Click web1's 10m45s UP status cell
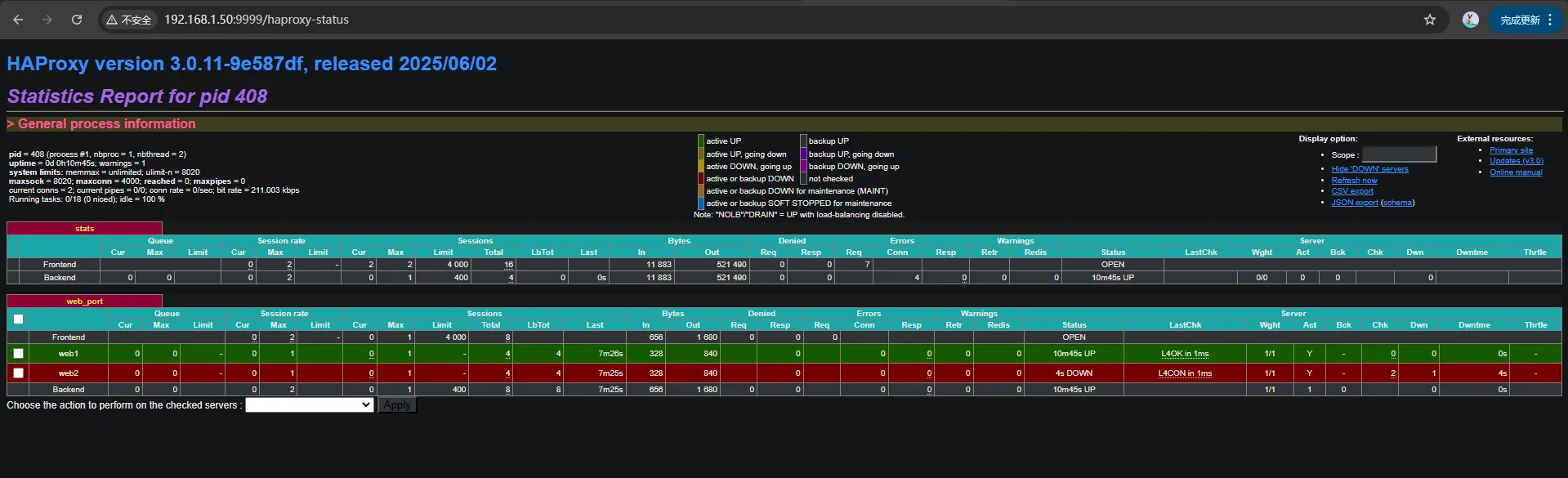The height and width of the screenshot is (478, 1568). 1074,354
